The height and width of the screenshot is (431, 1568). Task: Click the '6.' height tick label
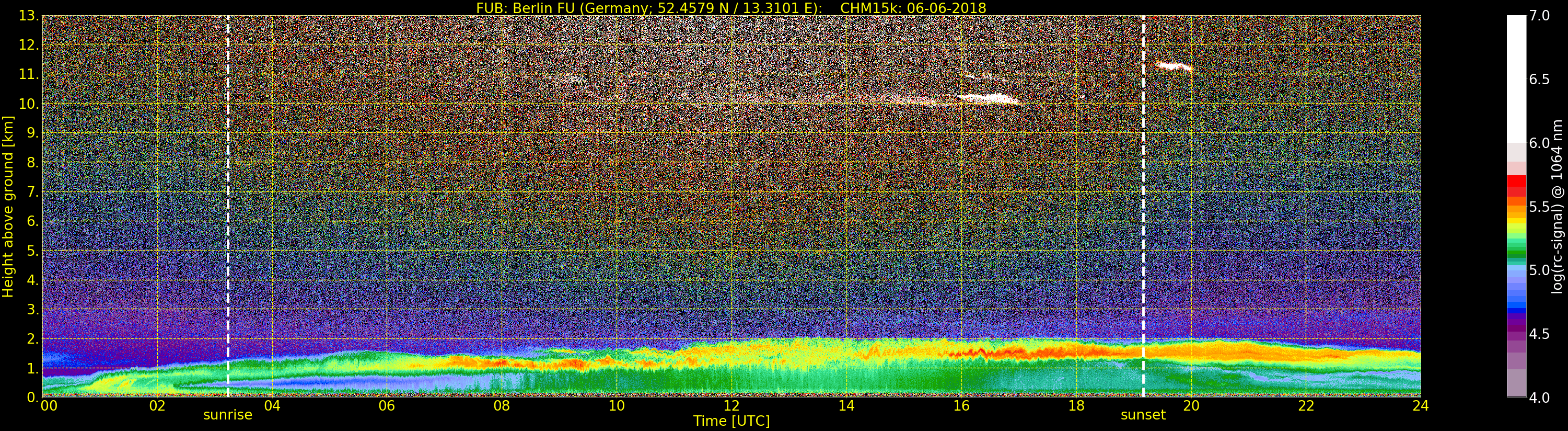33,221
